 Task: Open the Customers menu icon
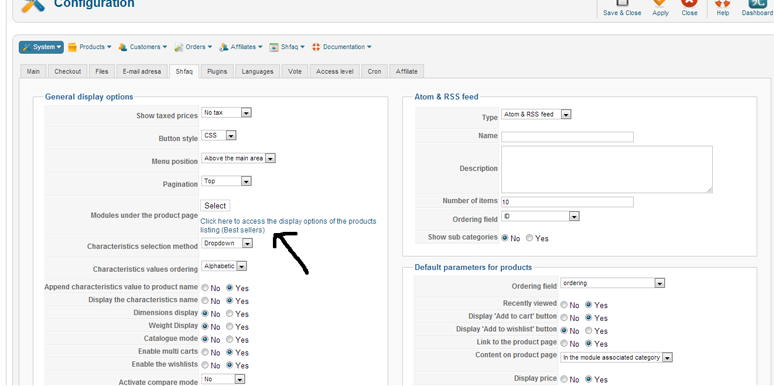123,47
